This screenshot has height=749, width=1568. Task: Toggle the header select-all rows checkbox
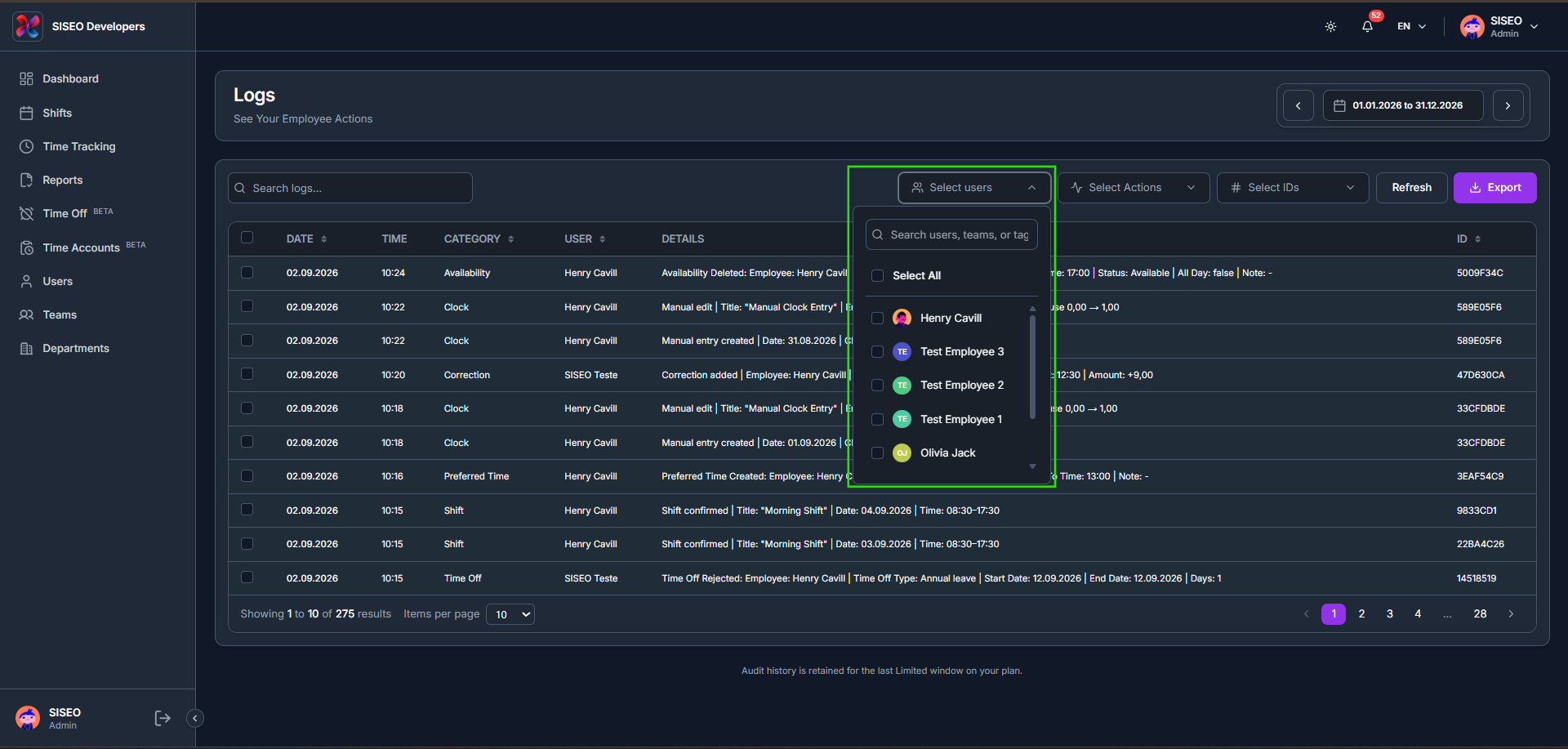tap(247, 238)
